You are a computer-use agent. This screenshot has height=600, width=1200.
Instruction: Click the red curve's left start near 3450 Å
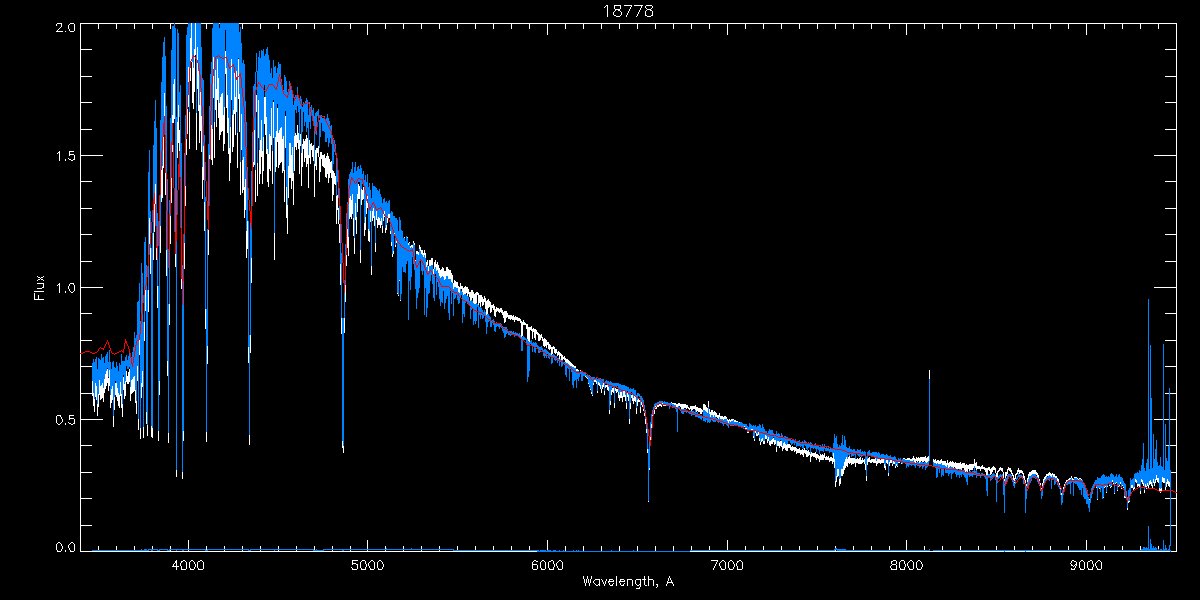click(83, 353)
